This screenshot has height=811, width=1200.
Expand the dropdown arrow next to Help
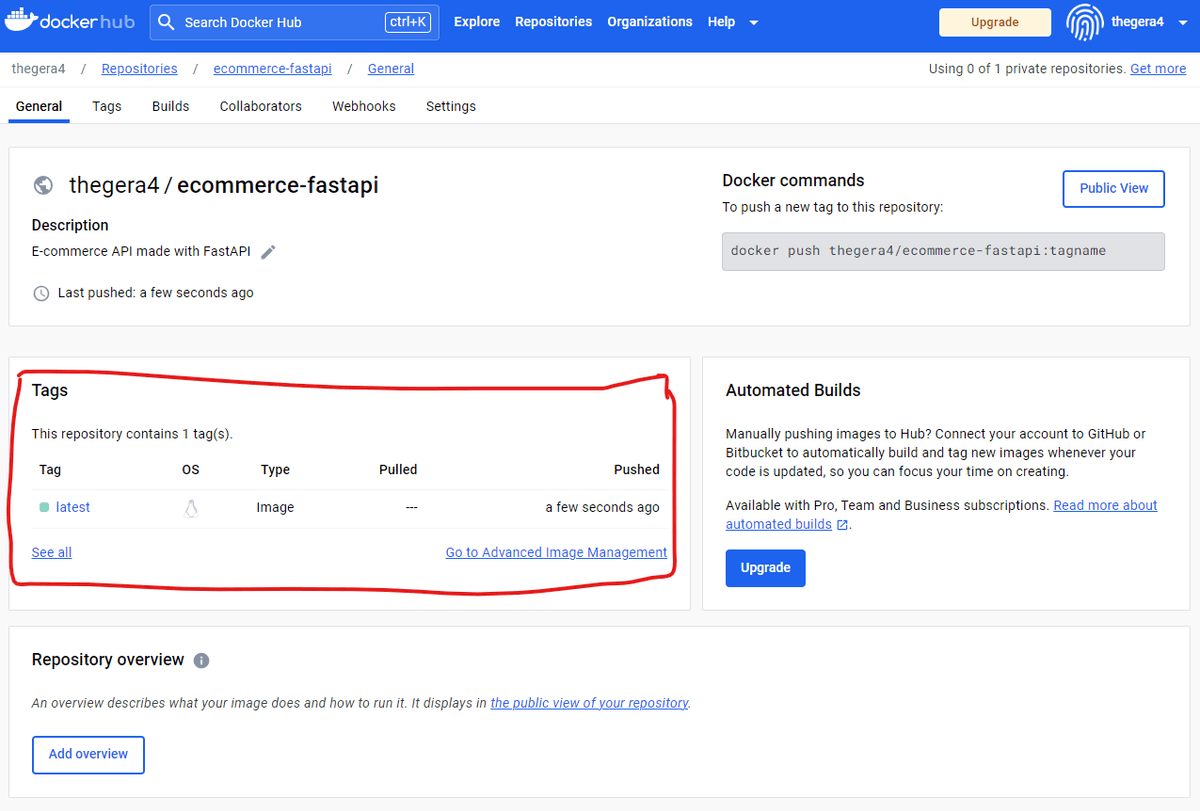[x=753, y=22]
